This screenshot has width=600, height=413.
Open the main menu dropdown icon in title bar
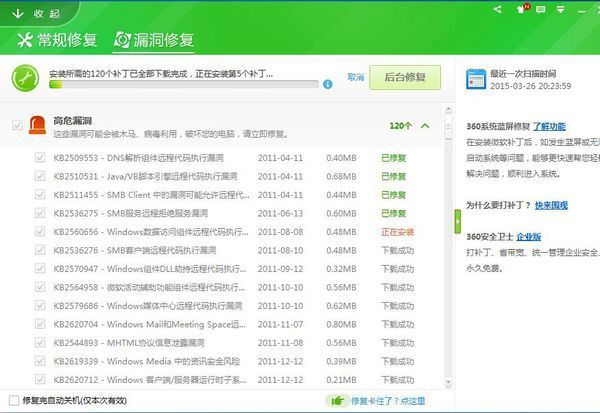[561, 9]
